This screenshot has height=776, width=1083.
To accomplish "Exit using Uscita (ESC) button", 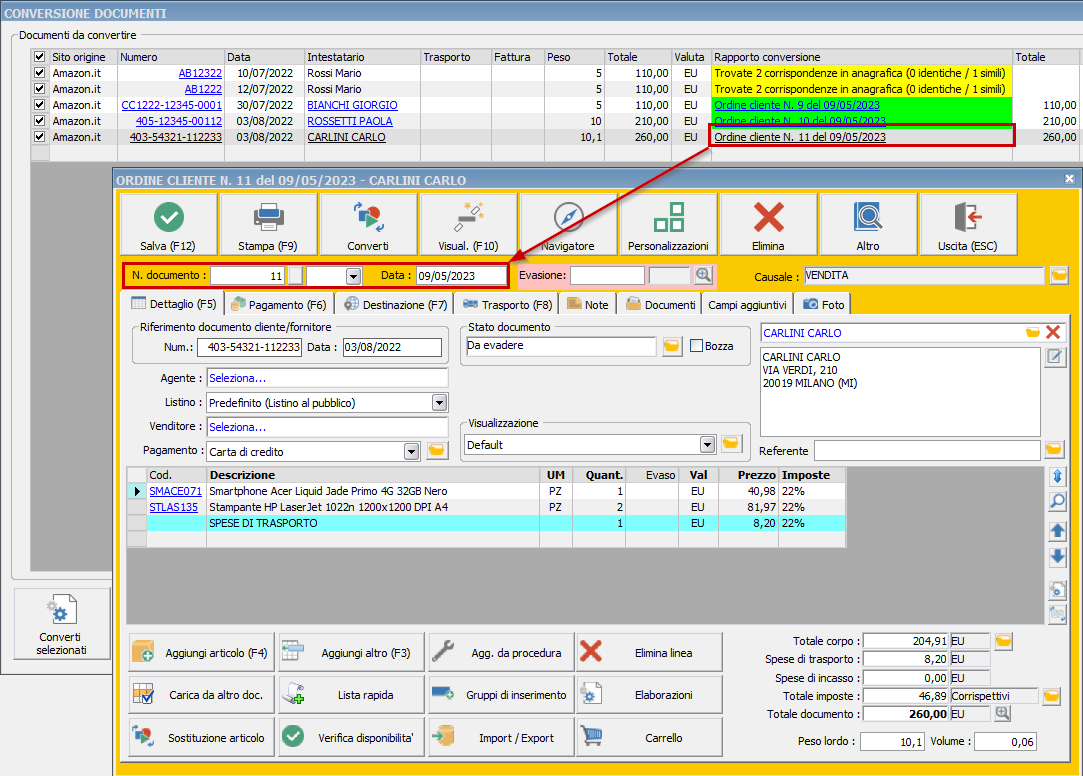I will pos(968,224).
